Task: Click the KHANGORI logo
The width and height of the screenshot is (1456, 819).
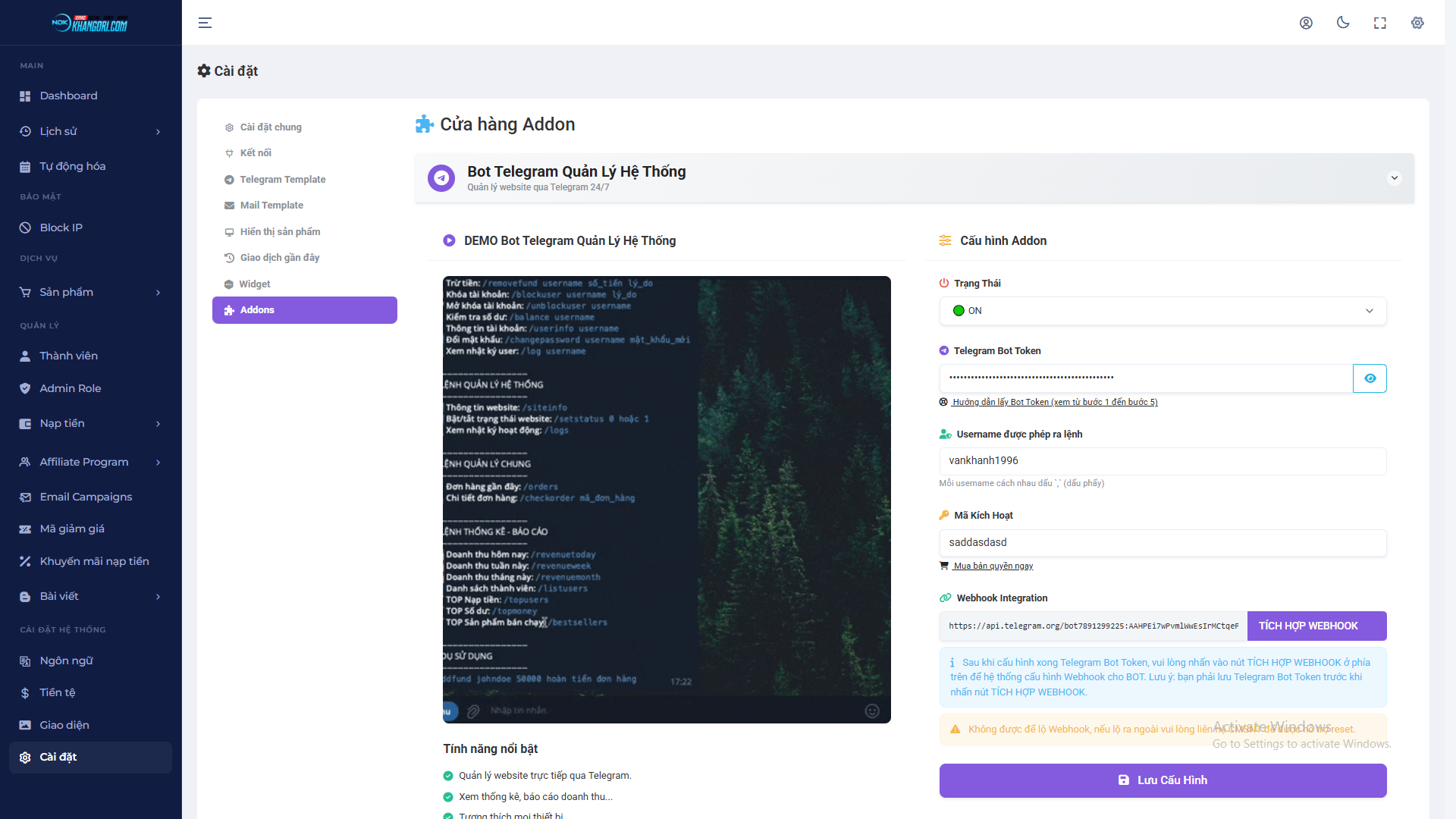Action: 91,23
